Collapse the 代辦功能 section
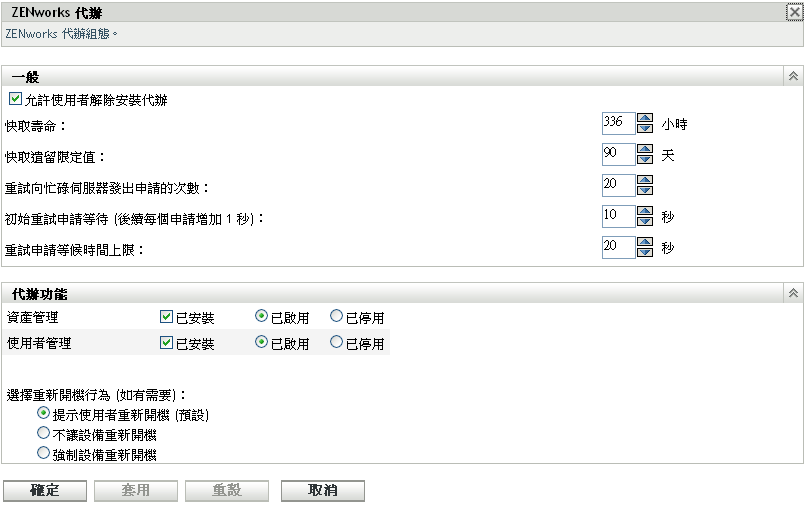 coord(793,293)
